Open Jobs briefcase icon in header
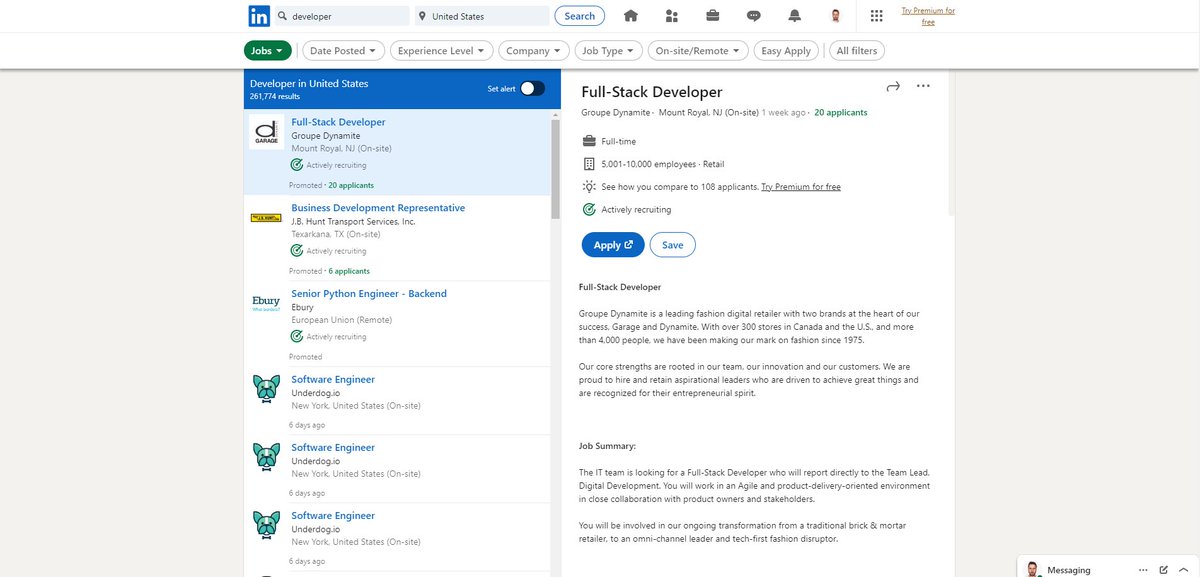 coord(713,16)
